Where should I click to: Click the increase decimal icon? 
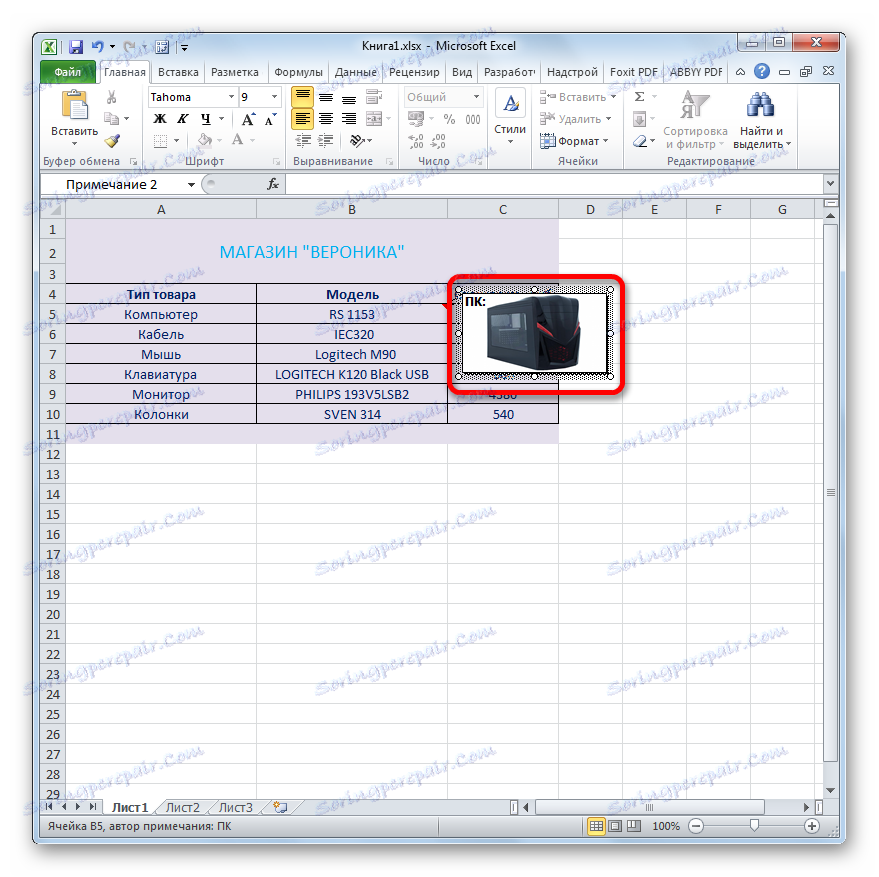(416, 141)
